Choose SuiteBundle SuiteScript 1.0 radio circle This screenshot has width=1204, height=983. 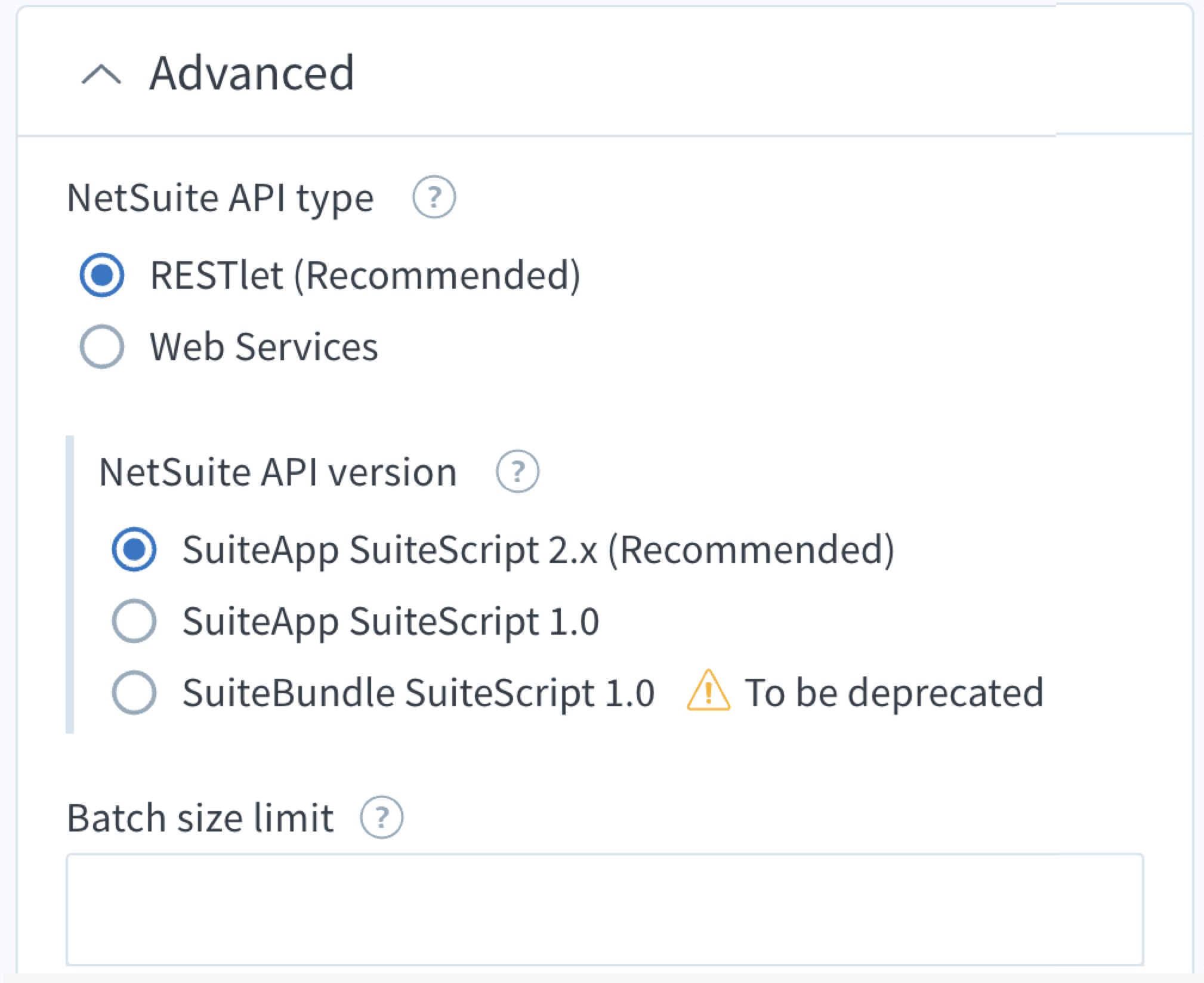(x=134, y=692)
